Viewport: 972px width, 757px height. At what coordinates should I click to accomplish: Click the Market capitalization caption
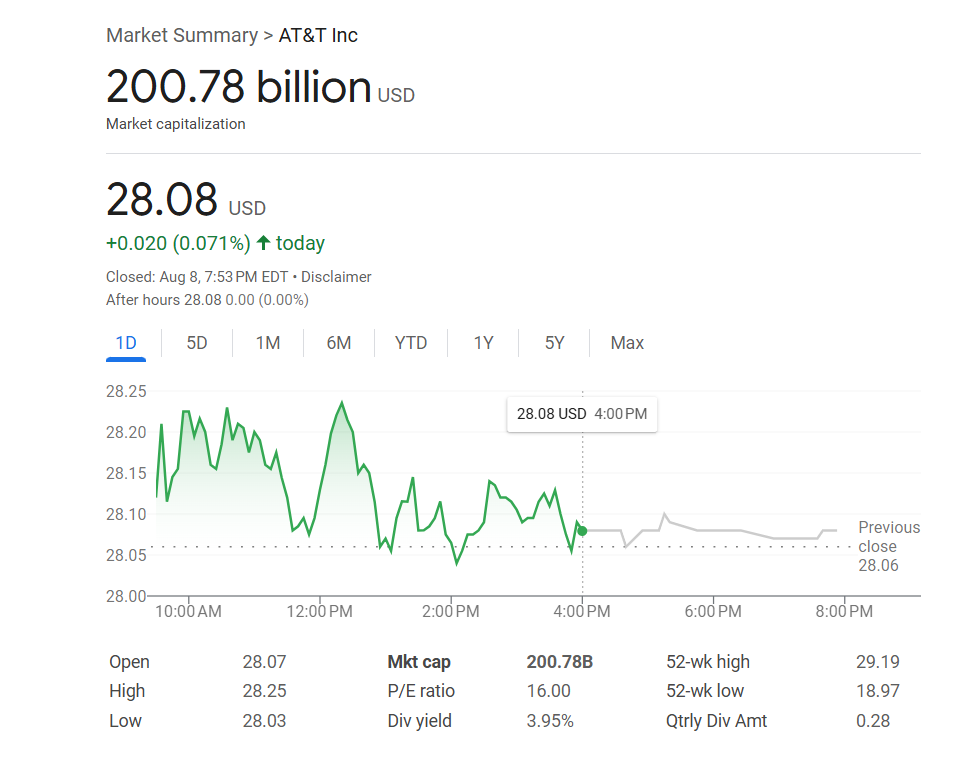175,124
